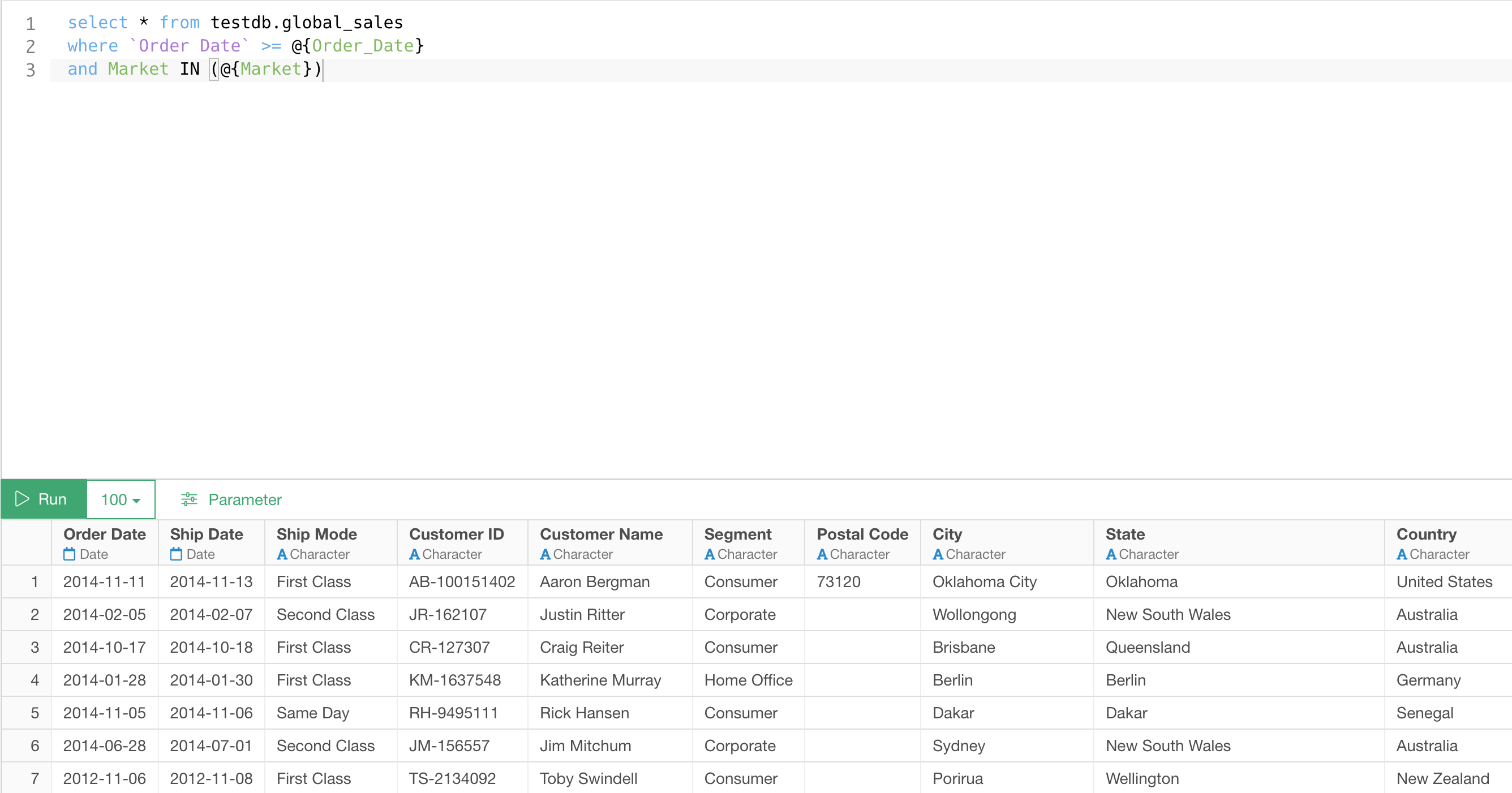Open the Parameter settings link
Image resolution: width=1512 pixels, height=793 pixels.
tap(244, 499)
